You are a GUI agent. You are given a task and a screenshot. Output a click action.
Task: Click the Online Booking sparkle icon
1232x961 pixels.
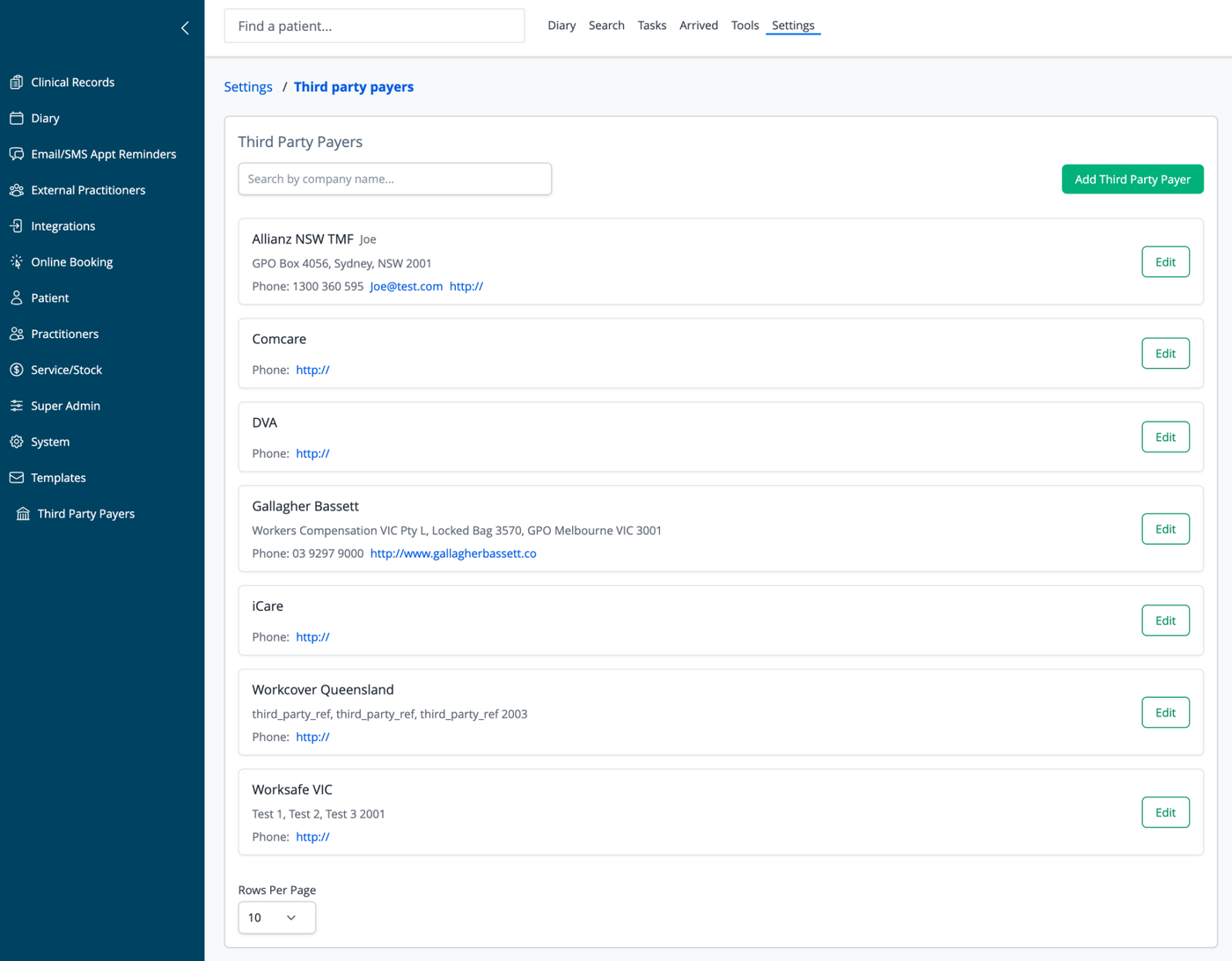[17, 262]
